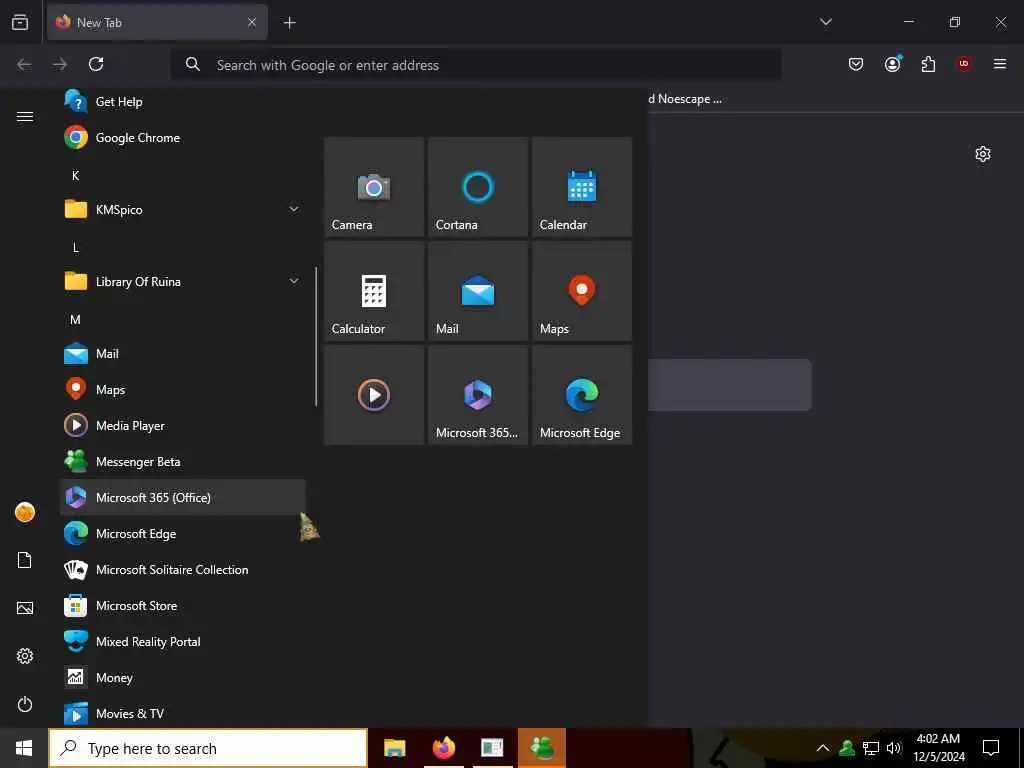Jump to letter L index header
The height and width of the screenshot is (768, 1024).
[76, 248]
